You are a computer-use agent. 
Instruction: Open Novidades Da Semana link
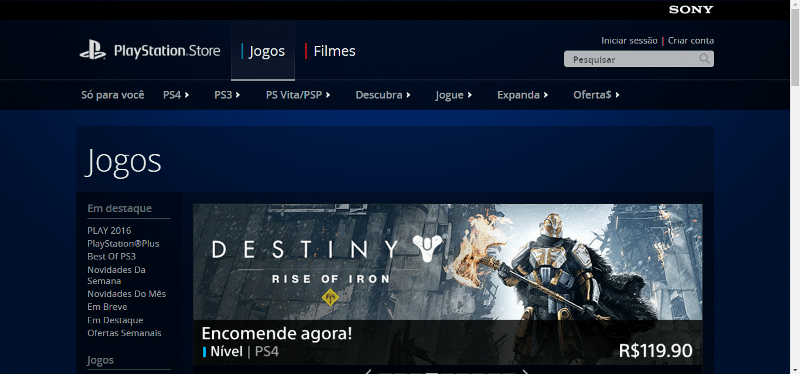(x=116, y=275)
